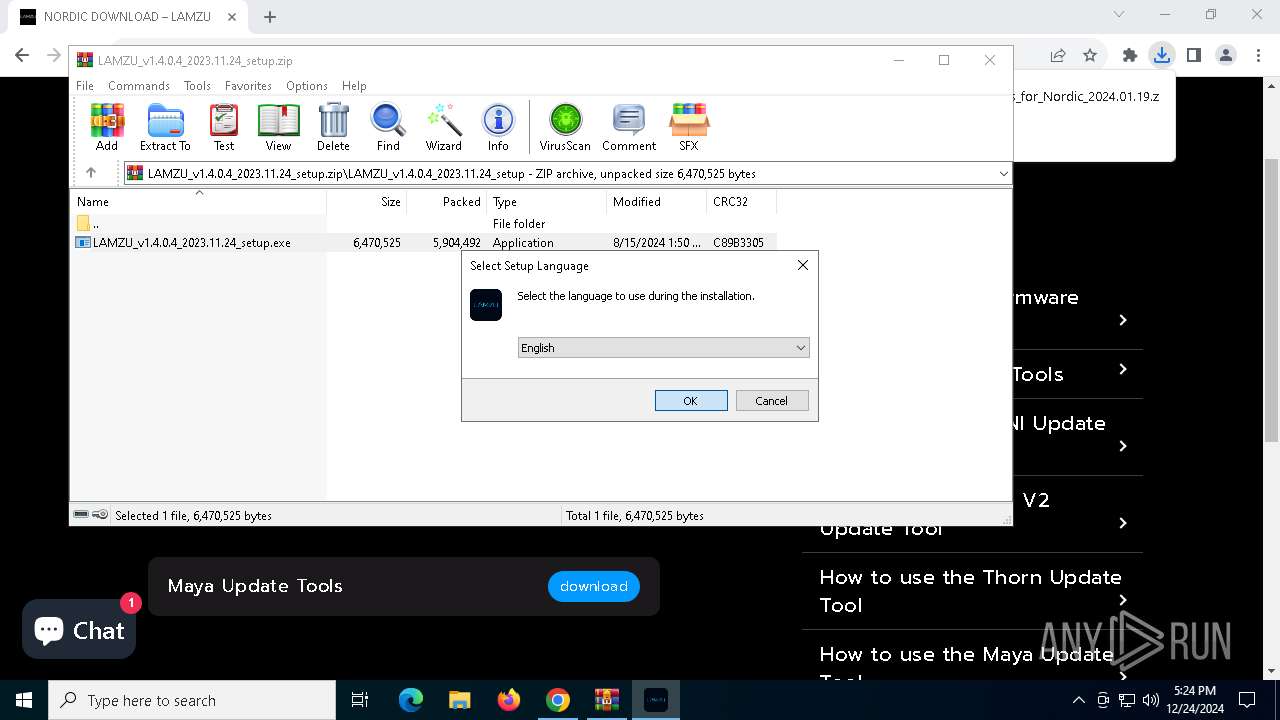1280x720 pixels.
Task: Open a new Chrome tab
Action: [x=270, y=17]
